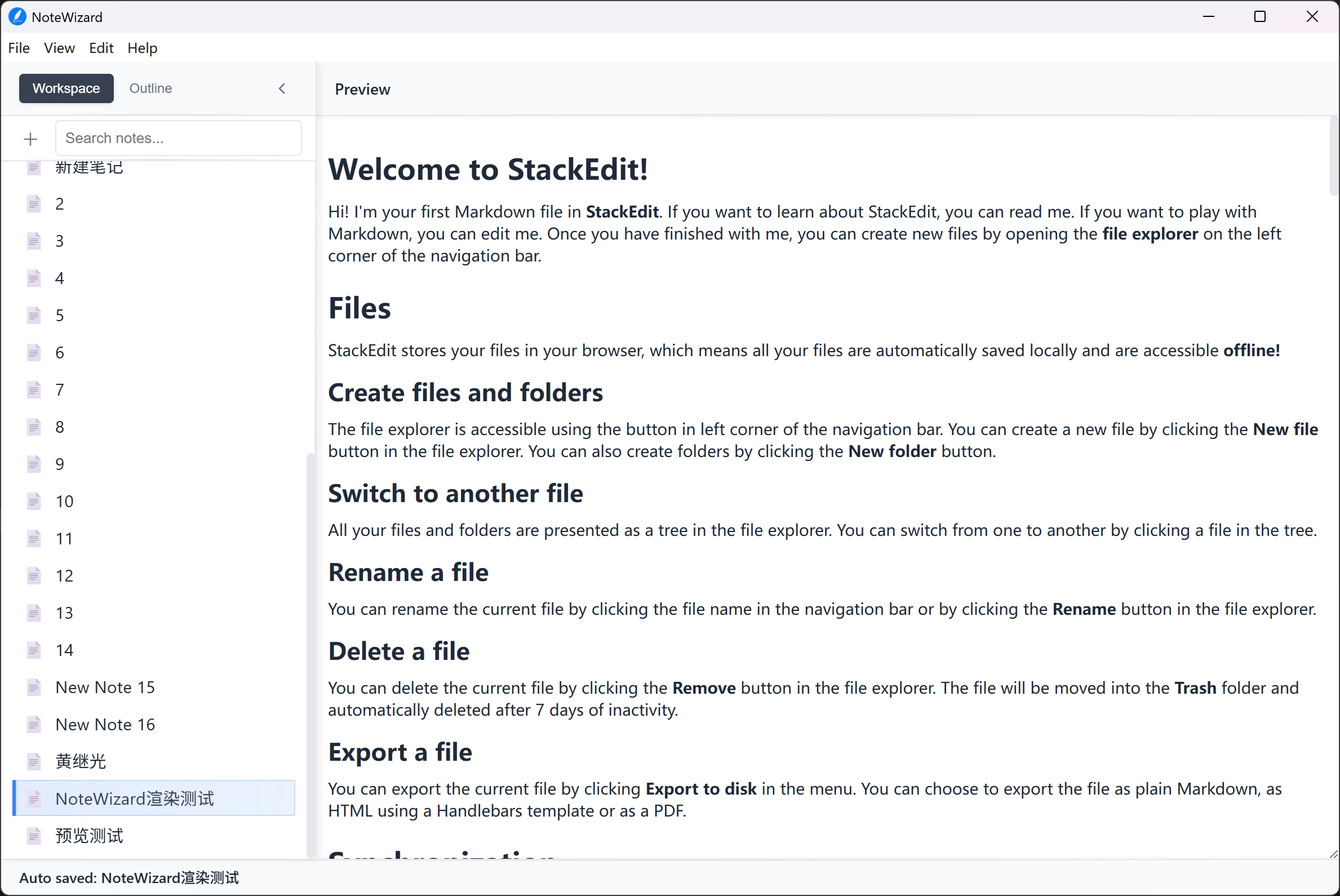Open the note named 14
This screenshot has height=896, width=1340.
pos(154,650)
